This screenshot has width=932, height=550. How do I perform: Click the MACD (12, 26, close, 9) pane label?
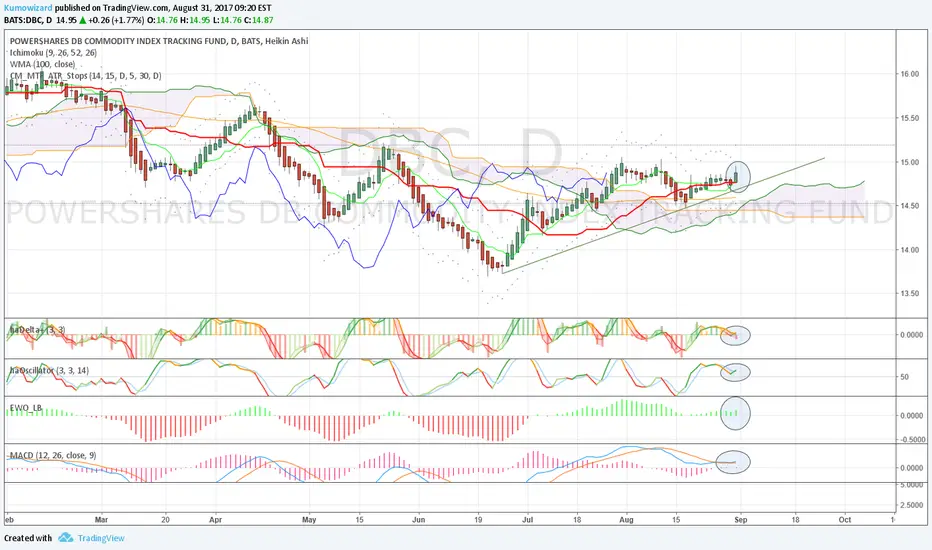click(x=53, y=455)
